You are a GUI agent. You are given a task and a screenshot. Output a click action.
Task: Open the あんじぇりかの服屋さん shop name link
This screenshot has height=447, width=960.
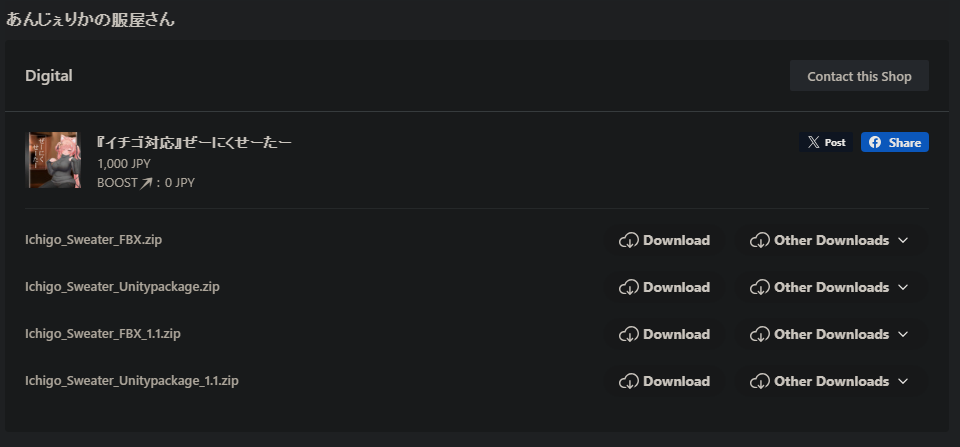(x=90, y=20)
